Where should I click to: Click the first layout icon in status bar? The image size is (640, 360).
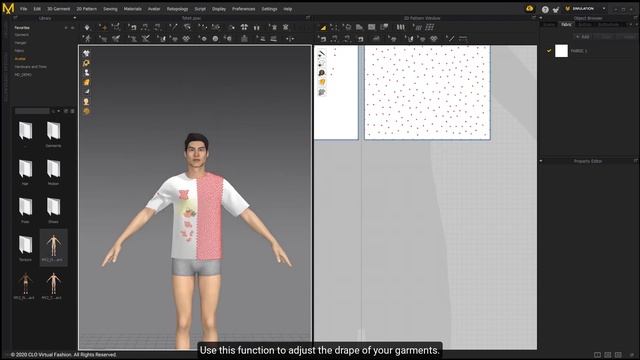(597, 355)
